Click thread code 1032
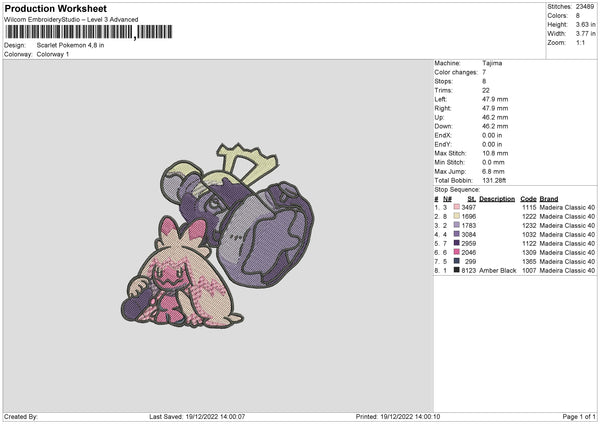This screenshot has height=424, width=600. [529, 235]
